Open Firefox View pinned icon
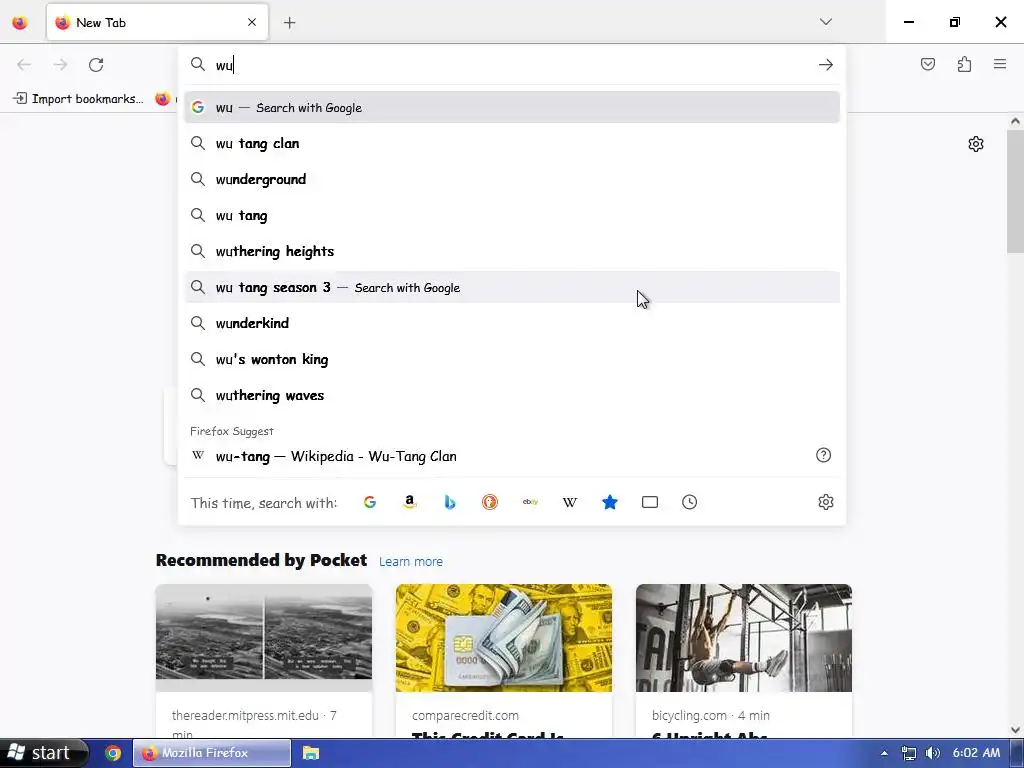1024x768 pixels. click(20, 22)
